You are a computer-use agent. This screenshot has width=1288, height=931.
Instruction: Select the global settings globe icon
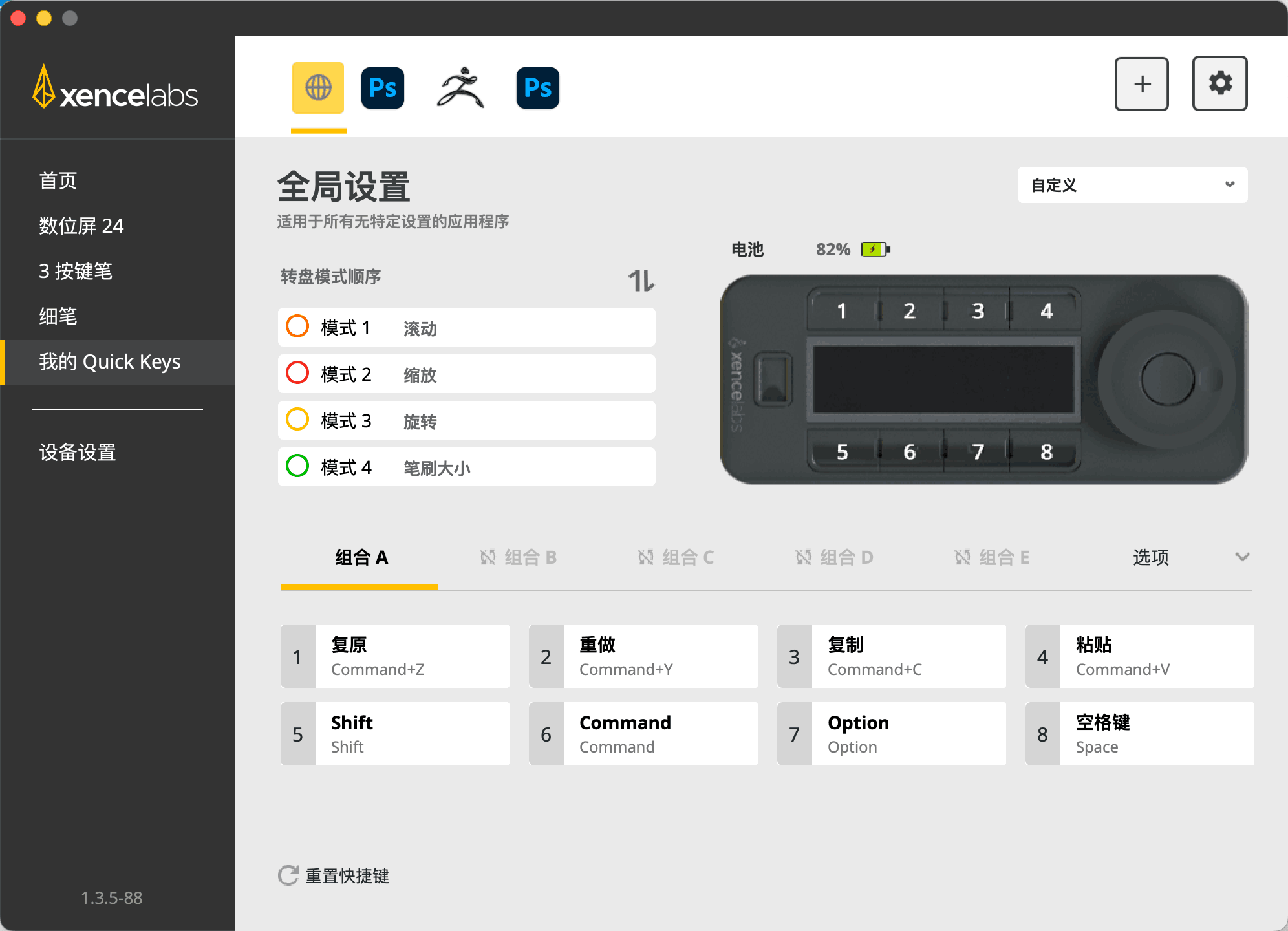click(317, 87)
